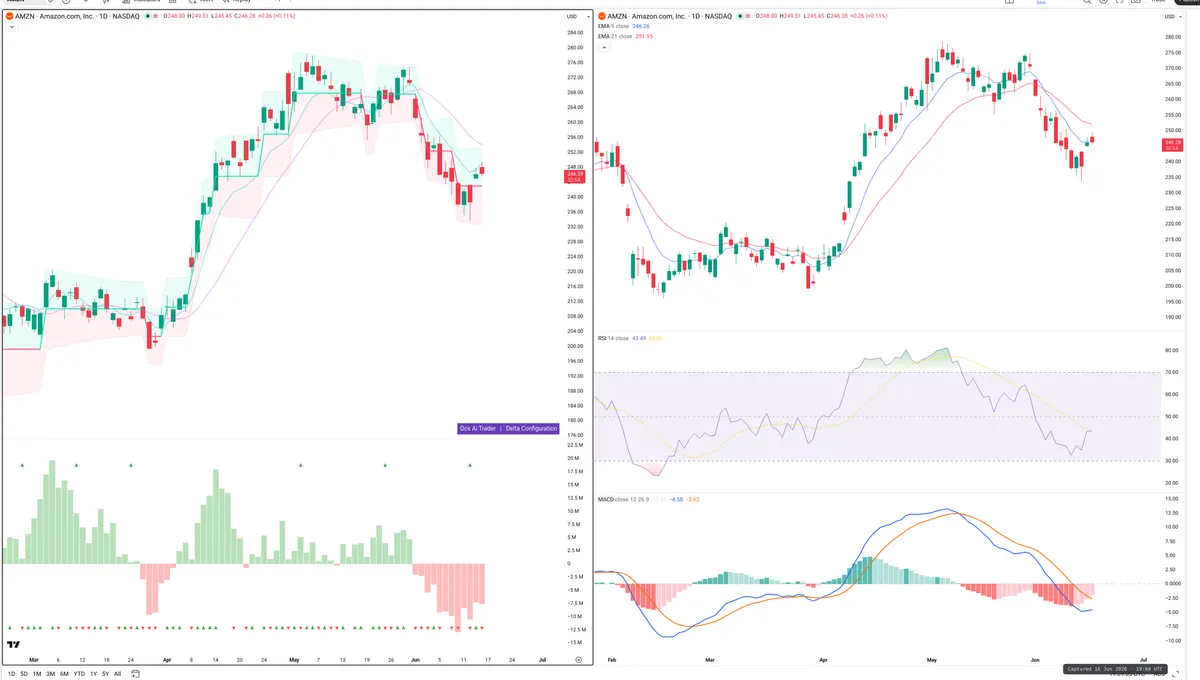Select the MACD close 12 26 9 legend

624,498
